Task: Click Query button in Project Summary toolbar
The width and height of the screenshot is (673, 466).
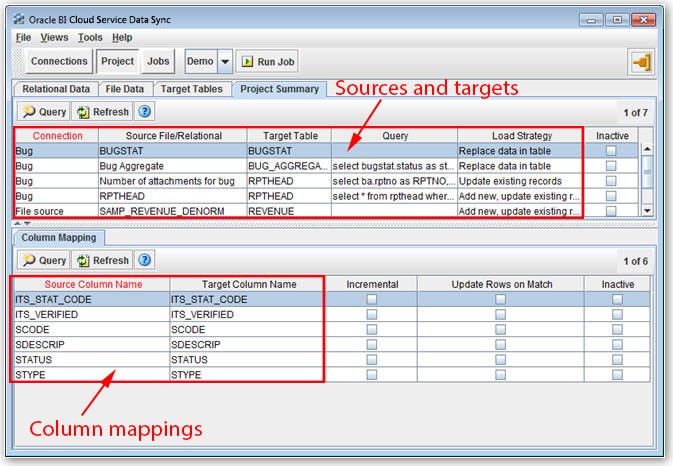Action: 44,112
